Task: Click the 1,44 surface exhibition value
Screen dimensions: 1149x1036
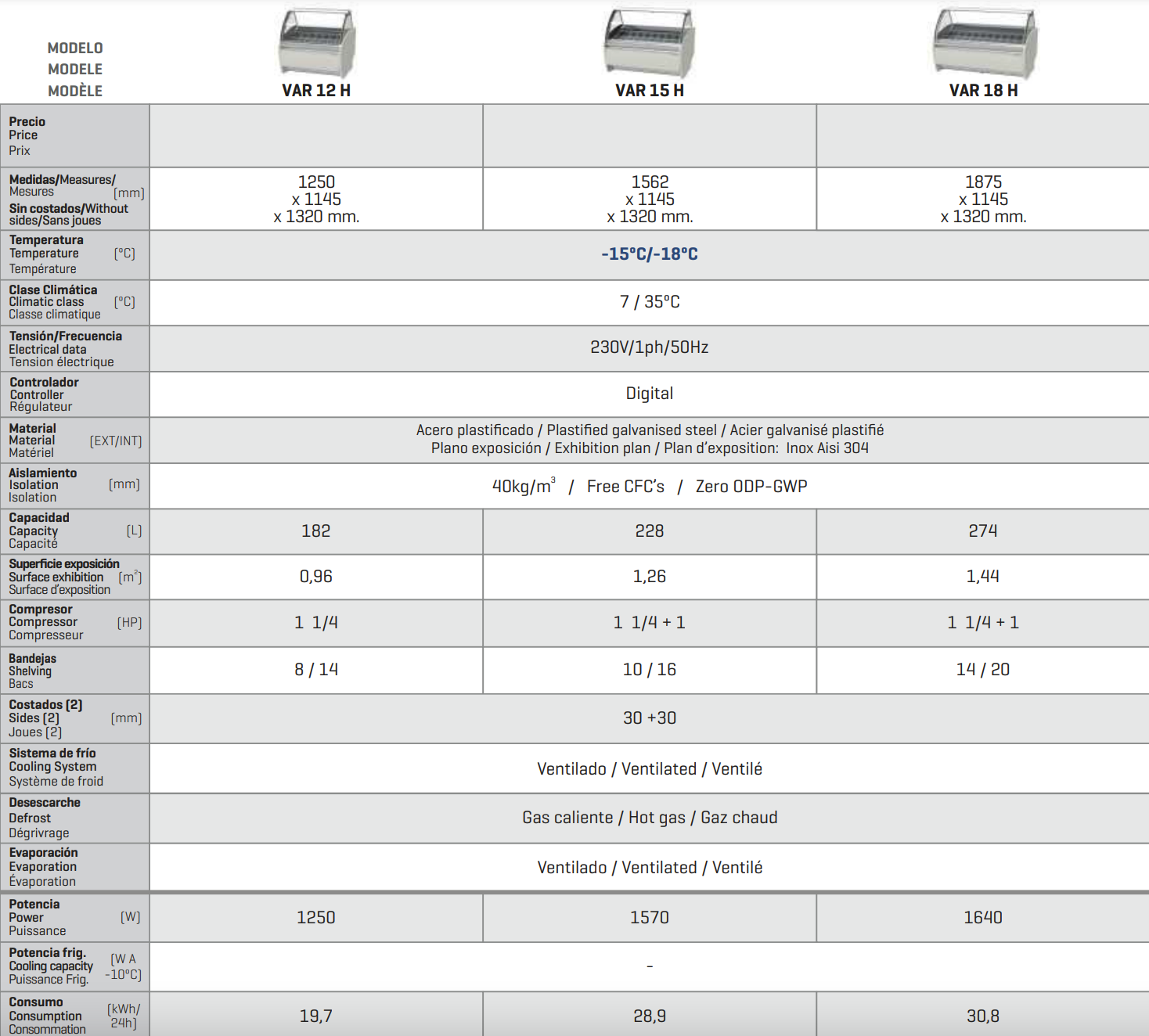Action: point(983,577)
